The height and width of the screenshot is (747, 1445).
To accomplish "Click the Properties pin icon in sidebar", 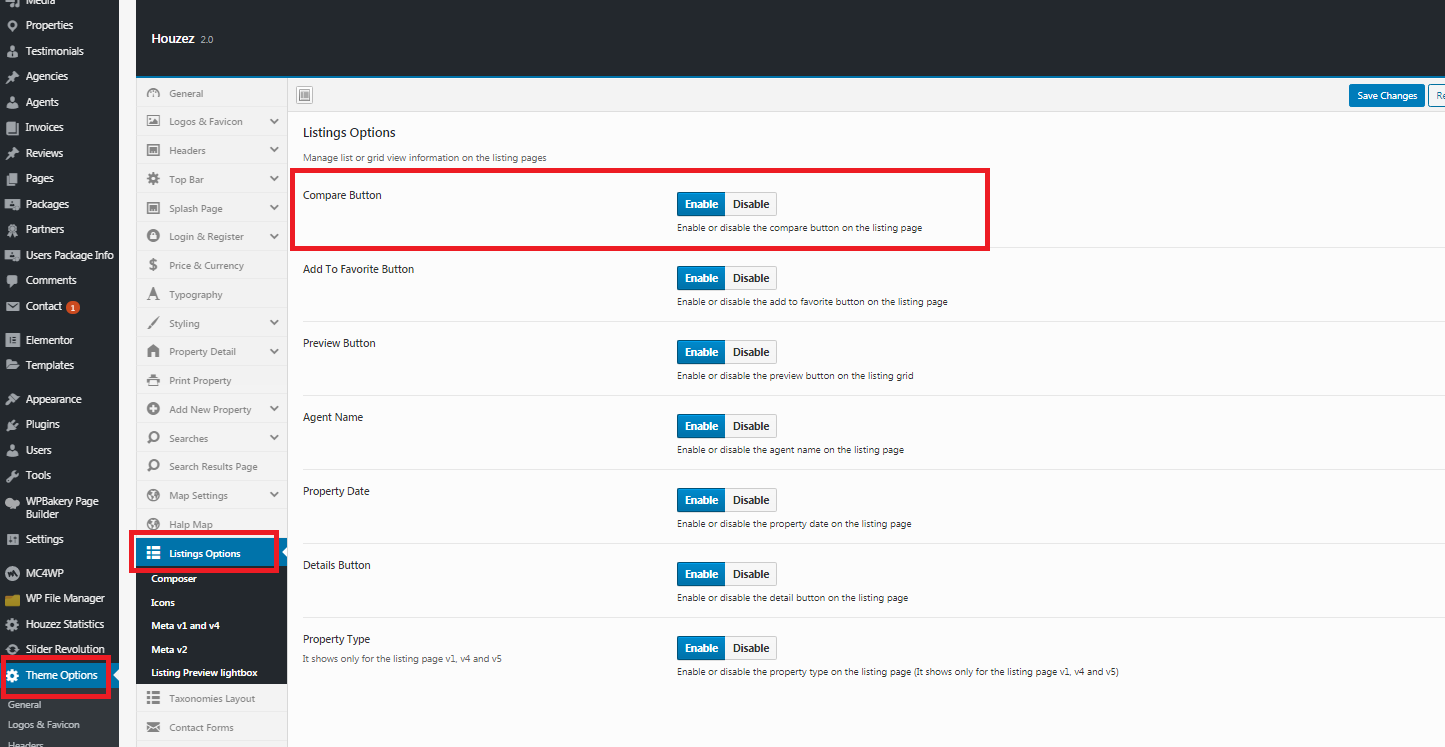I will (12, 25).
